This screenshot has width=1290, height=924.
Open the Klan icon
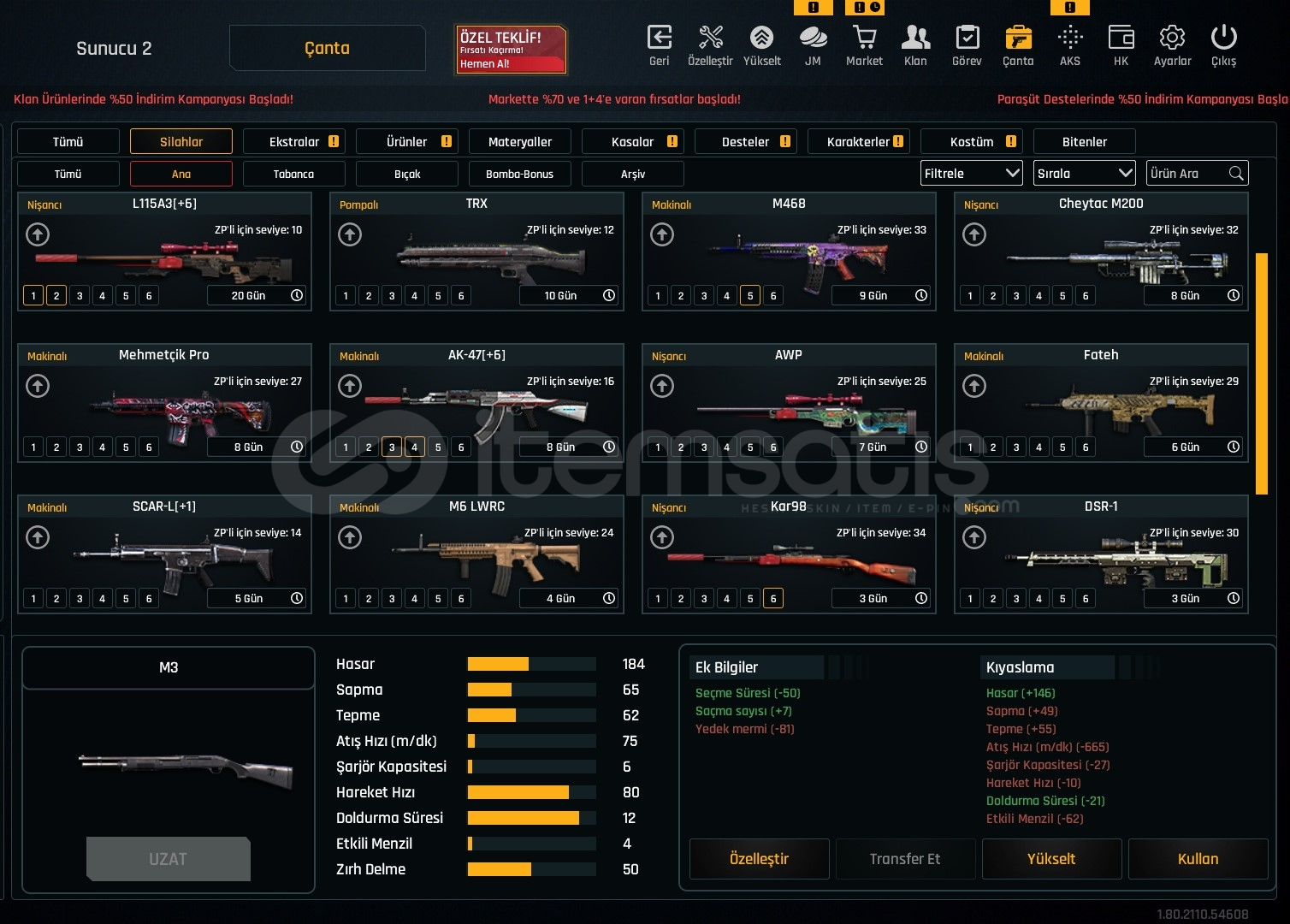click(915, 38)
